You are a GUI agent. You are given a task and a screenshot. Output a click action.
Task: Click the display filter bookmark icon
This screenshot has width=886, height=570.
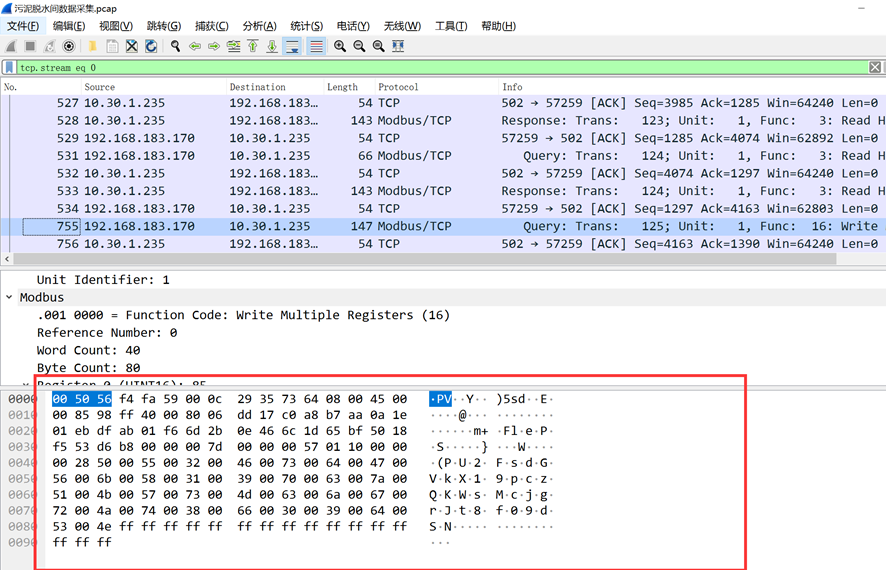(10, 68)
